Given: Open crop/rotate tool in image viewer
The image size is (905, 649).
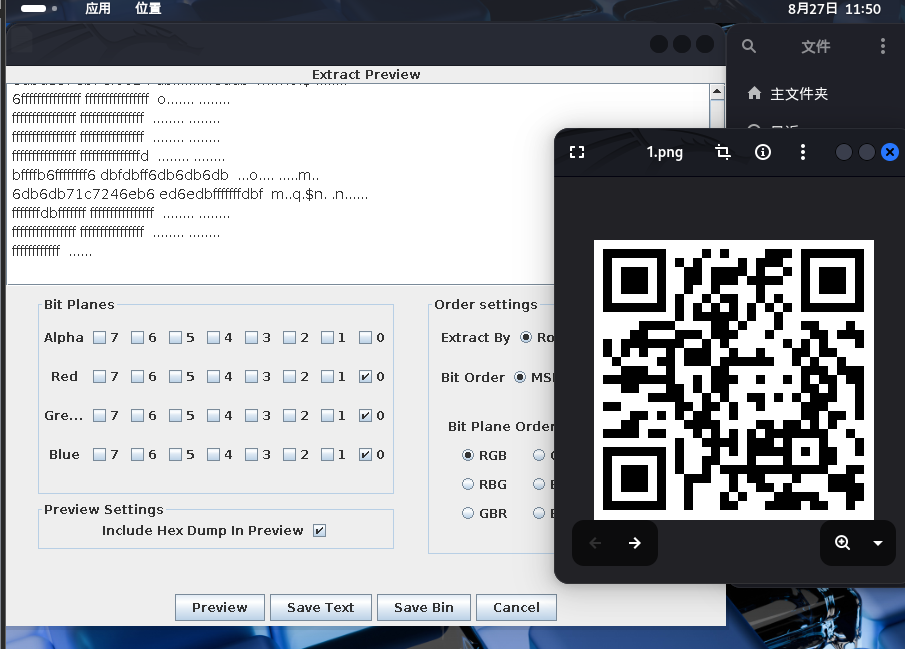Looking at the screenshot, I should (723, 152).
